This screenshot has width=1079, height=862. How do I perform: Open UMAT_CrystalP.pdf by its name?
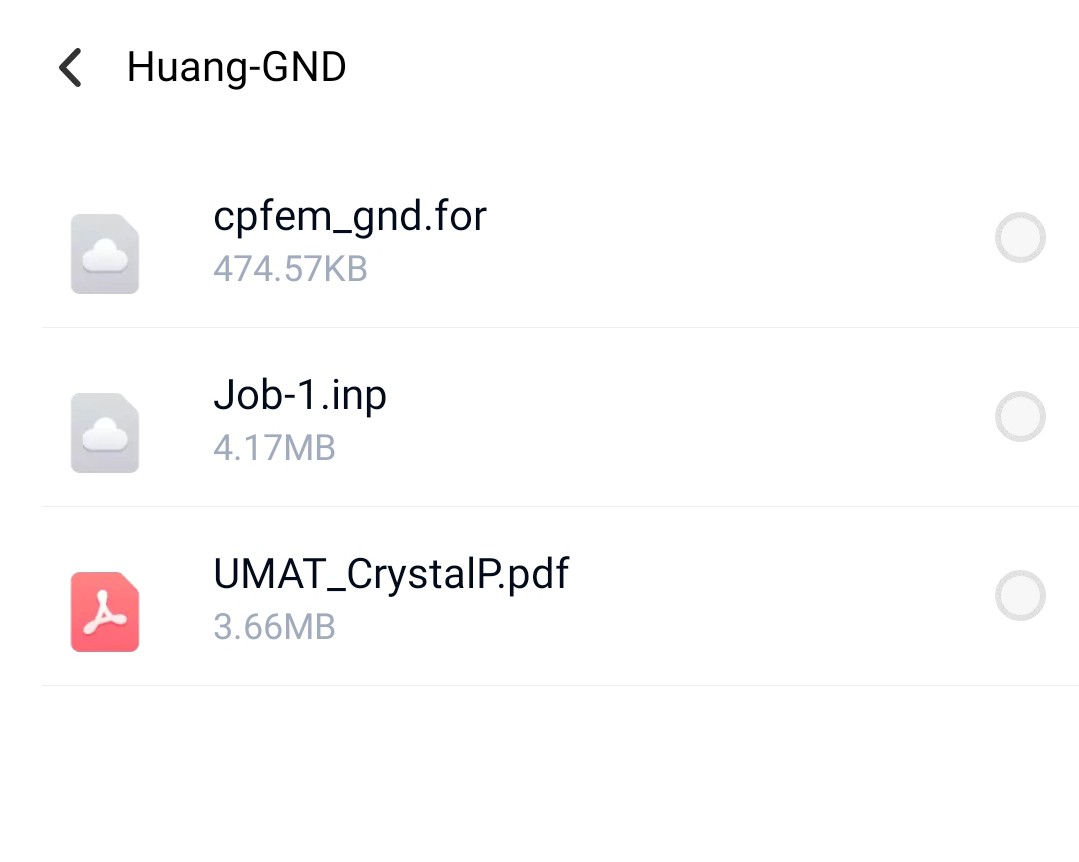(x=391, y=573)
